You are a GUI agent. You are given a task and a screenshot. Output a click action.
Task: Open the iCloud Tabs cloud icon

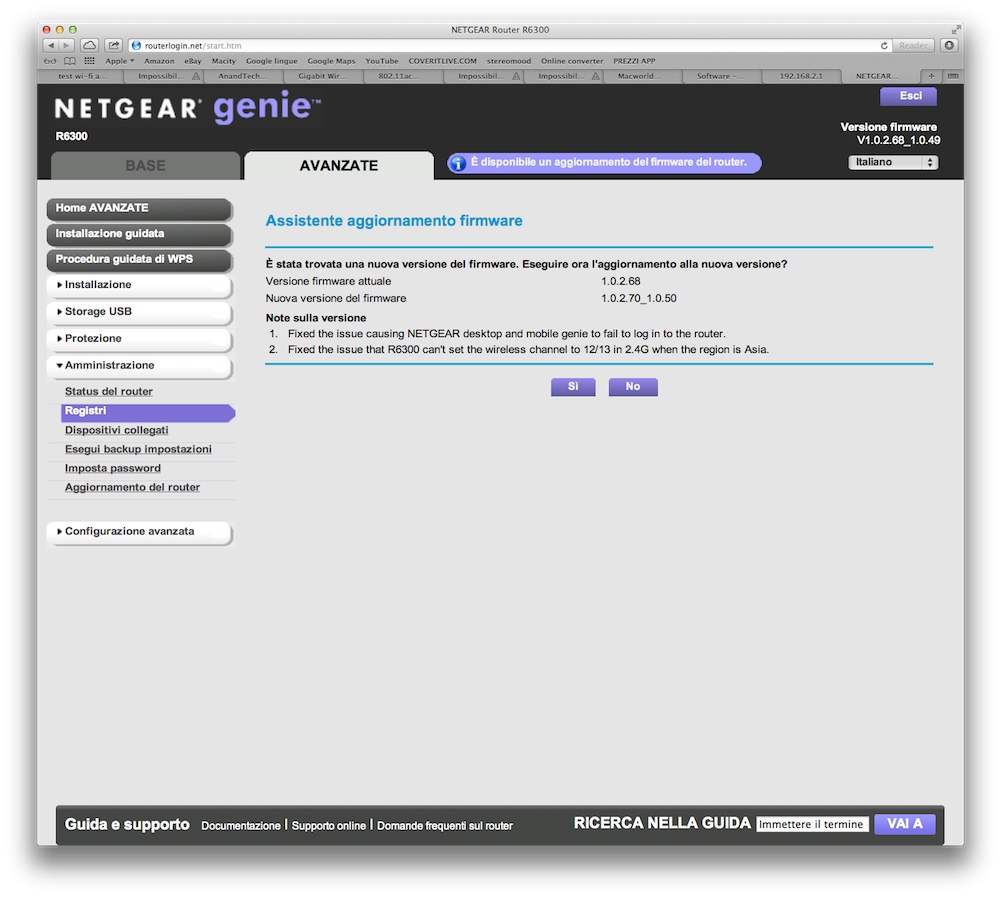coord(90,45)
